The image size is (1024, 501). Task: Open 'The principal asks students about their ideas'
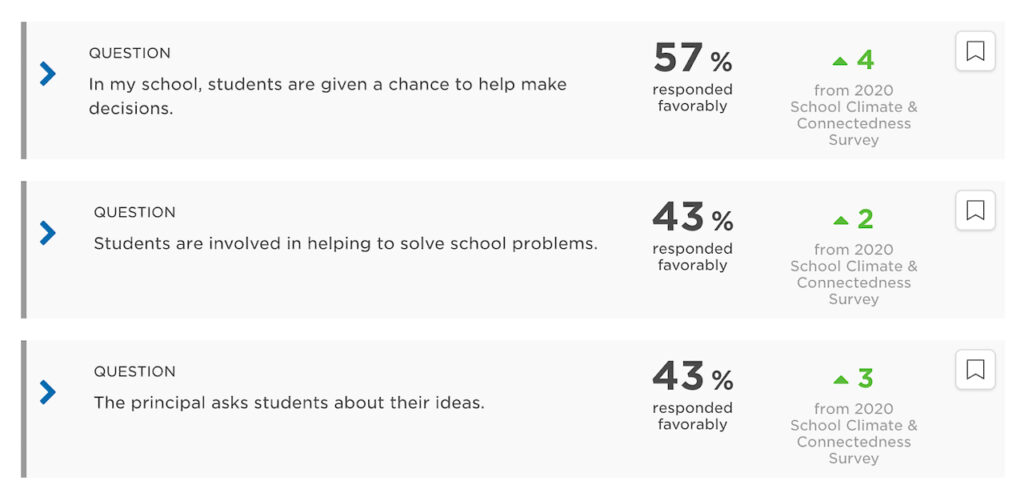(x=289, y=403)
